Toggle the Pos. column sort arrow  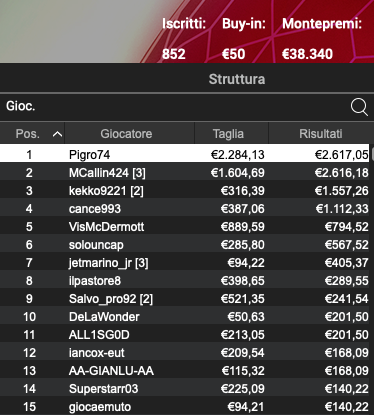click(x=57, y=134)
